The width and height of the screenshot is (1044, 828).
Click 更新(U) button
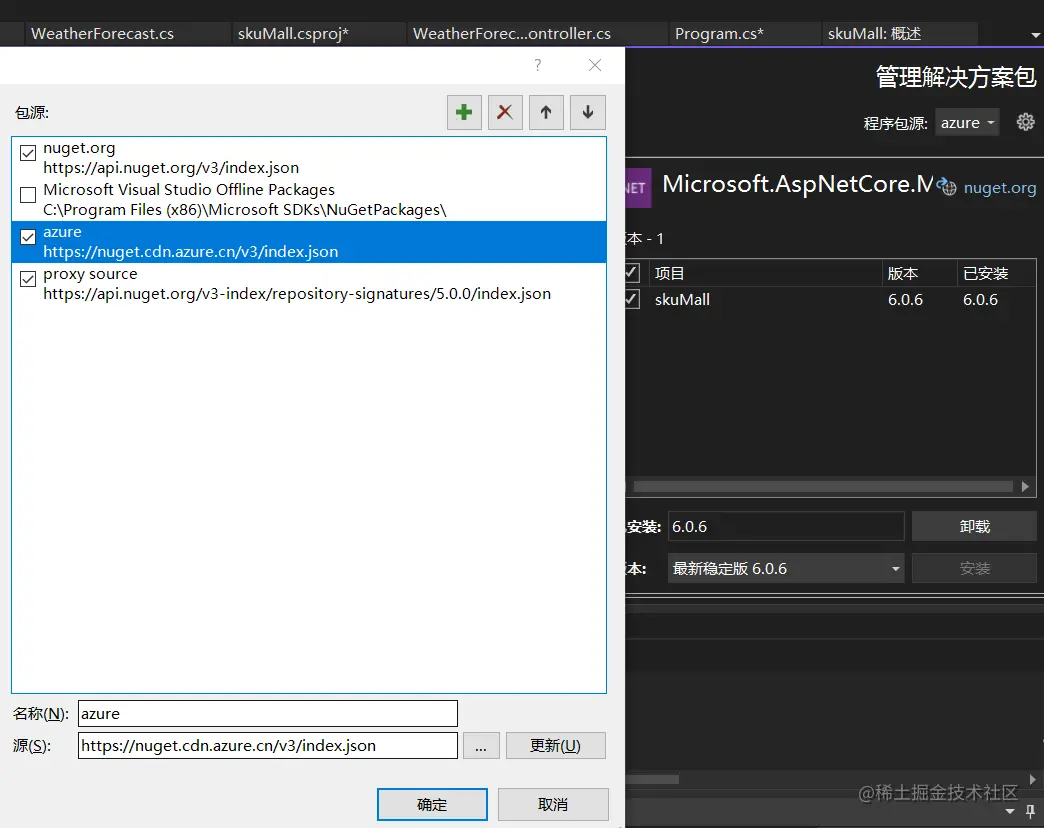click(x=555, y=745)
